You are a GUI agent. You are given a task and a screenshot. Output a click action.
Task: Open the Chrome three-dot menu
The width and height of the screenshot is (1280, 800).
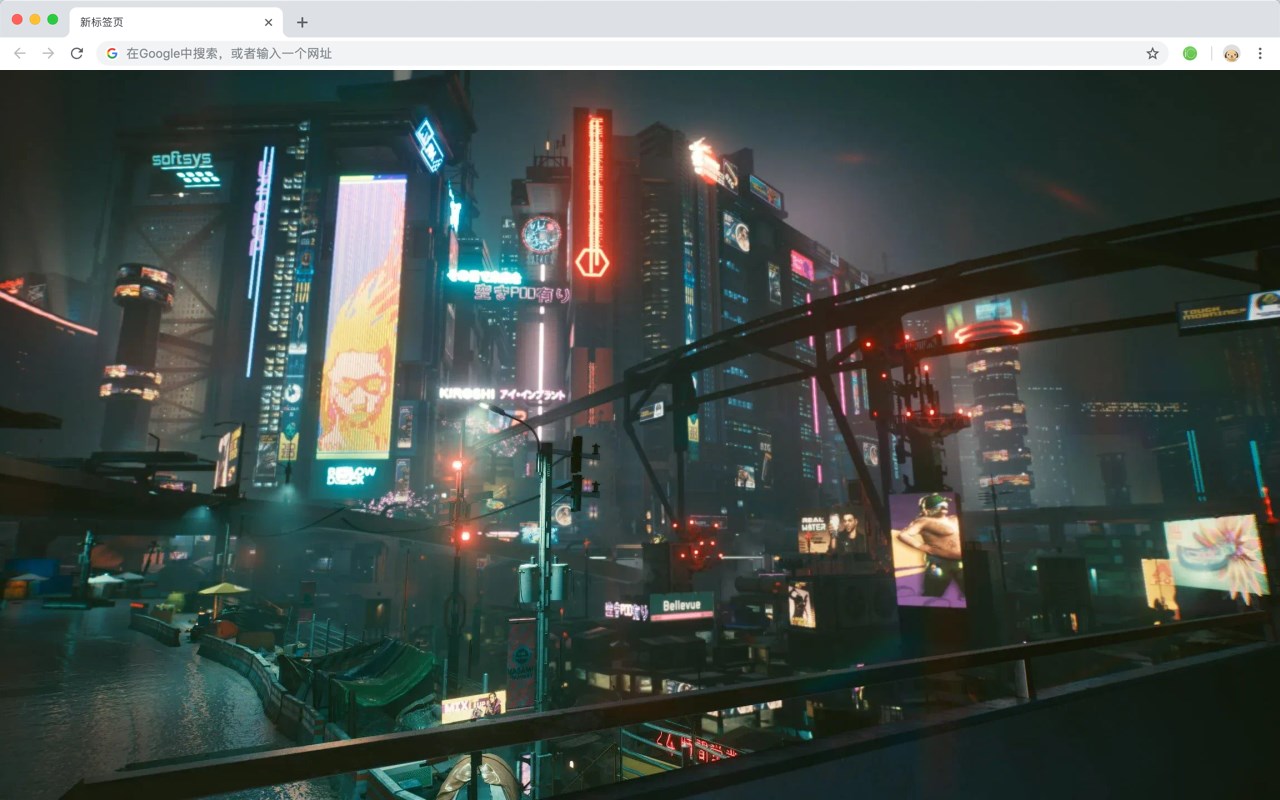pyautogui.click(x=1260, y=53)
